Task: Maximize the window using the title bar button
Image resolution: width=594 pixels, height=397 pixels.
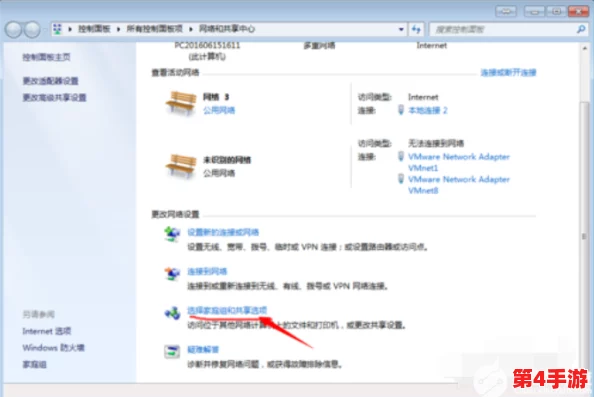Action: 556,11
